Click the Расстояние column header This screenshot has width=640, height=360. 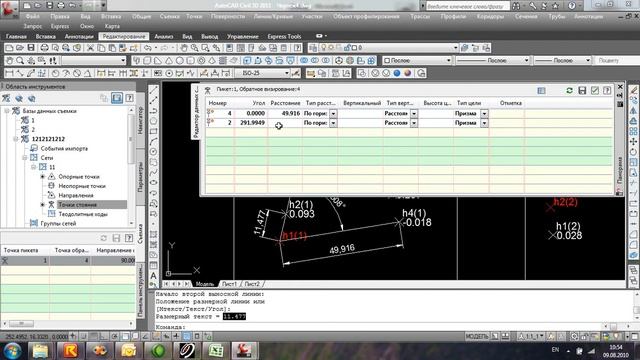click(285, 103)
